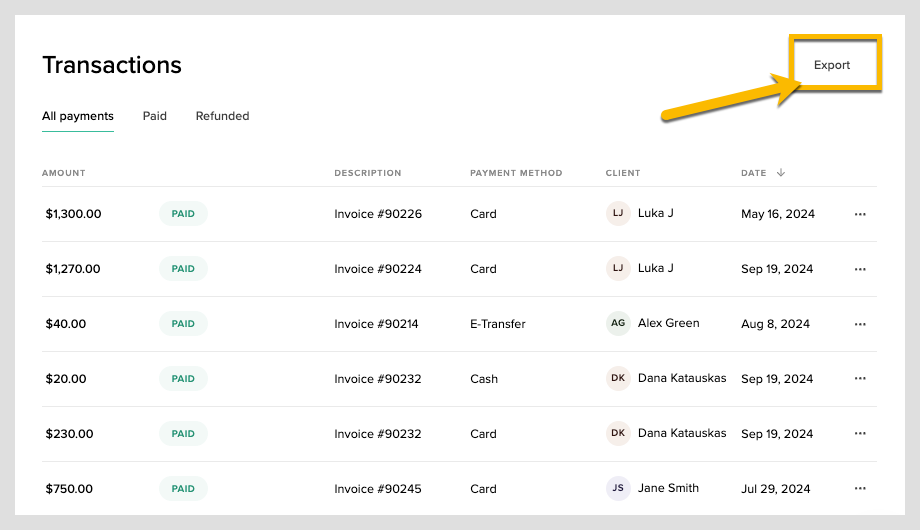Select client Jane Smith

coord(668,488)
